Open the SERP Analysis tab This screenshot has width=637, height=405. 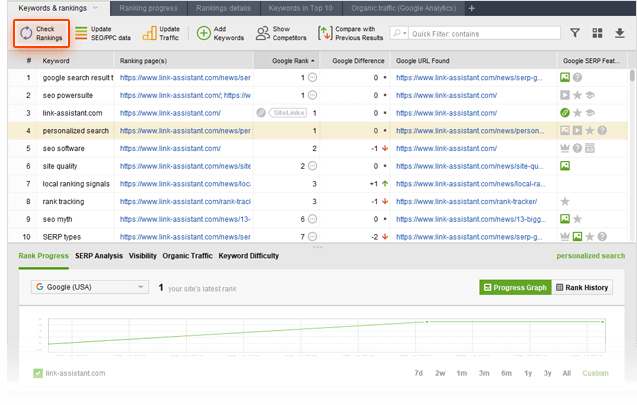point(99,256)
